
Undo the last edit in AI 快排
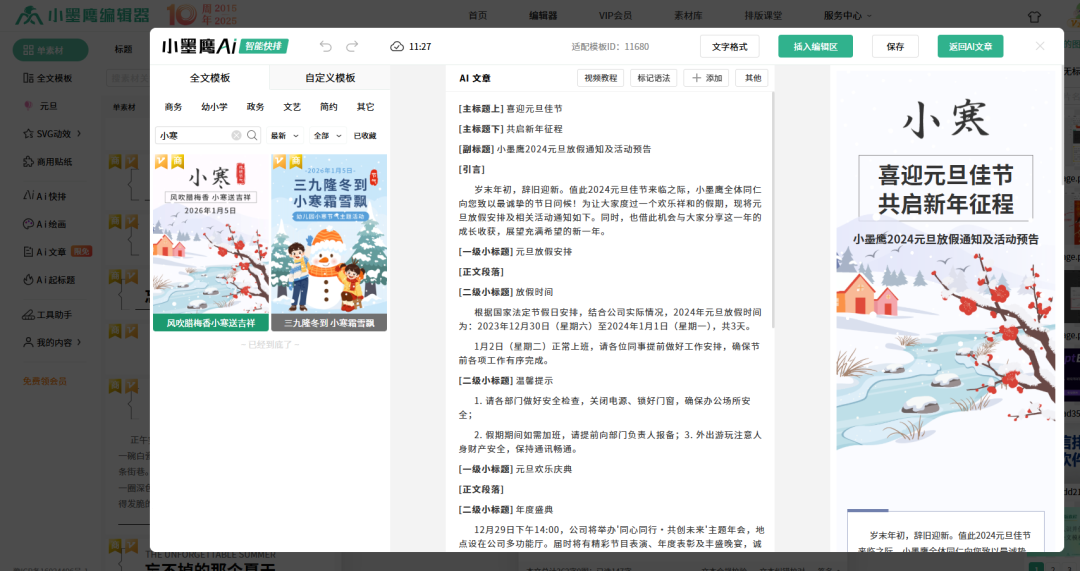coord(326,46)
